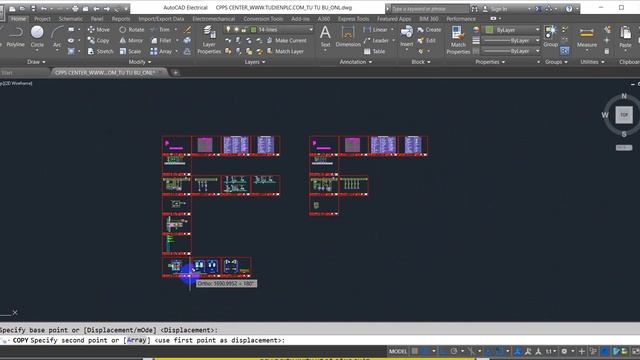Viewport: 640px width, 360px height.
Task: Click the Group tool
Action: 551,36
